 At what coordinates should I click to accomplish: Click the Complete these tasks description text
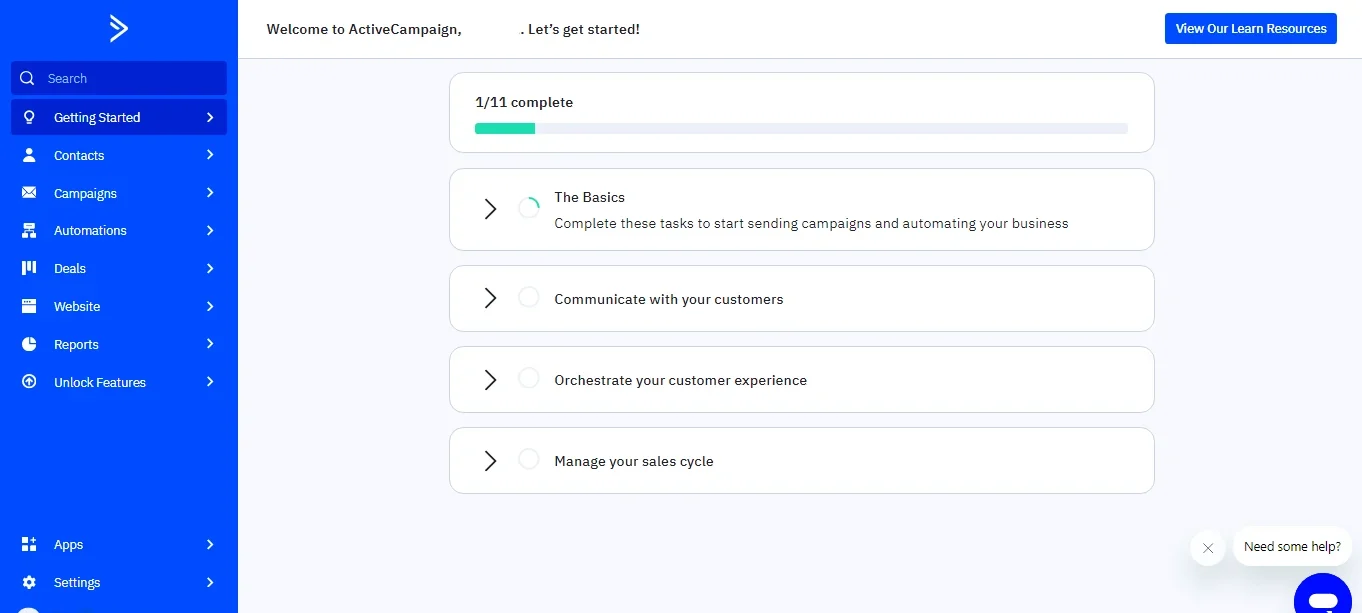click(x=811, y=223)
